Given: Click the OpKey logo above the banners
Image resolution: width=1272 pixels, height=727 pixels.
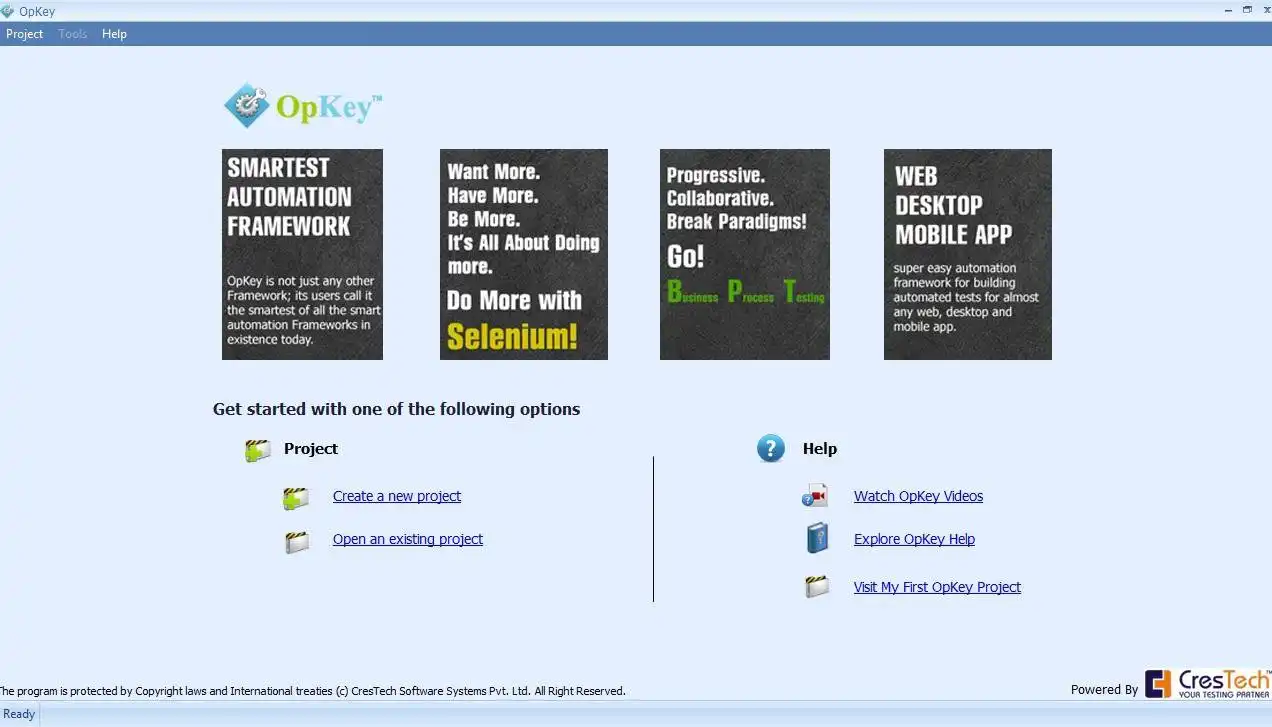Looking at the screenshot, I should coord(303,105).
